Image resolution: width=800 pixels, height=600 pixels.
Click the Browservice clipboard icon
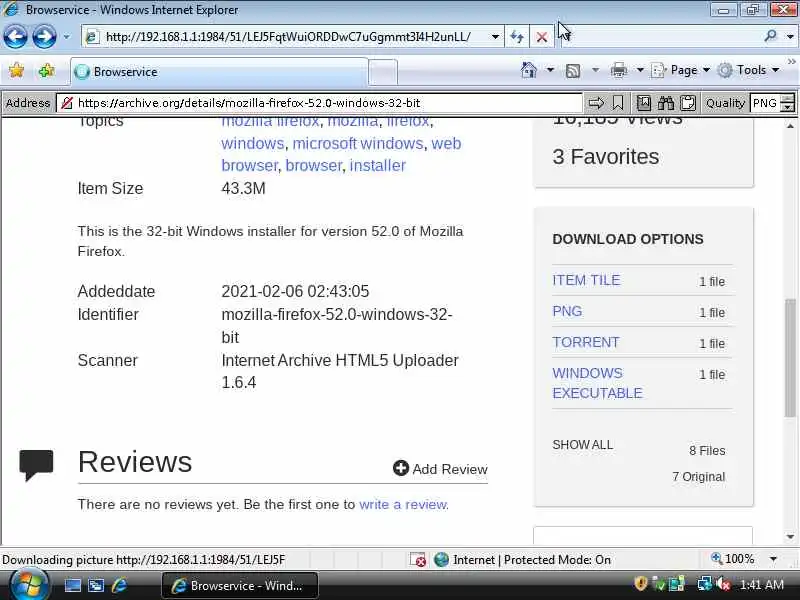coord(688,103)
